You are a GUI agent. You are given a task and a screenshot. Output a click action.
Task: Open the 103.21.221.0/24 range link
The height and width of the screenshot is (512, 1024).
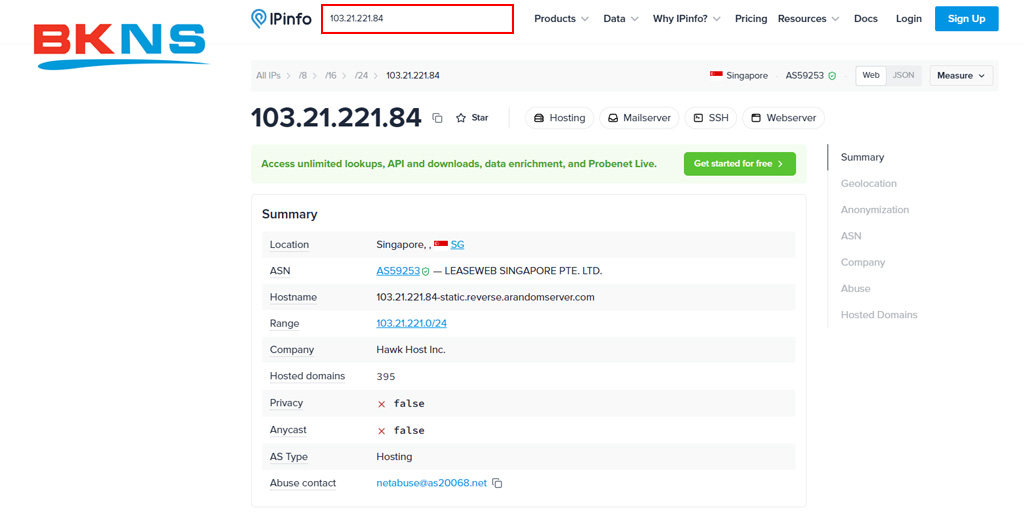pyautogui.click(x=411, y=323)
